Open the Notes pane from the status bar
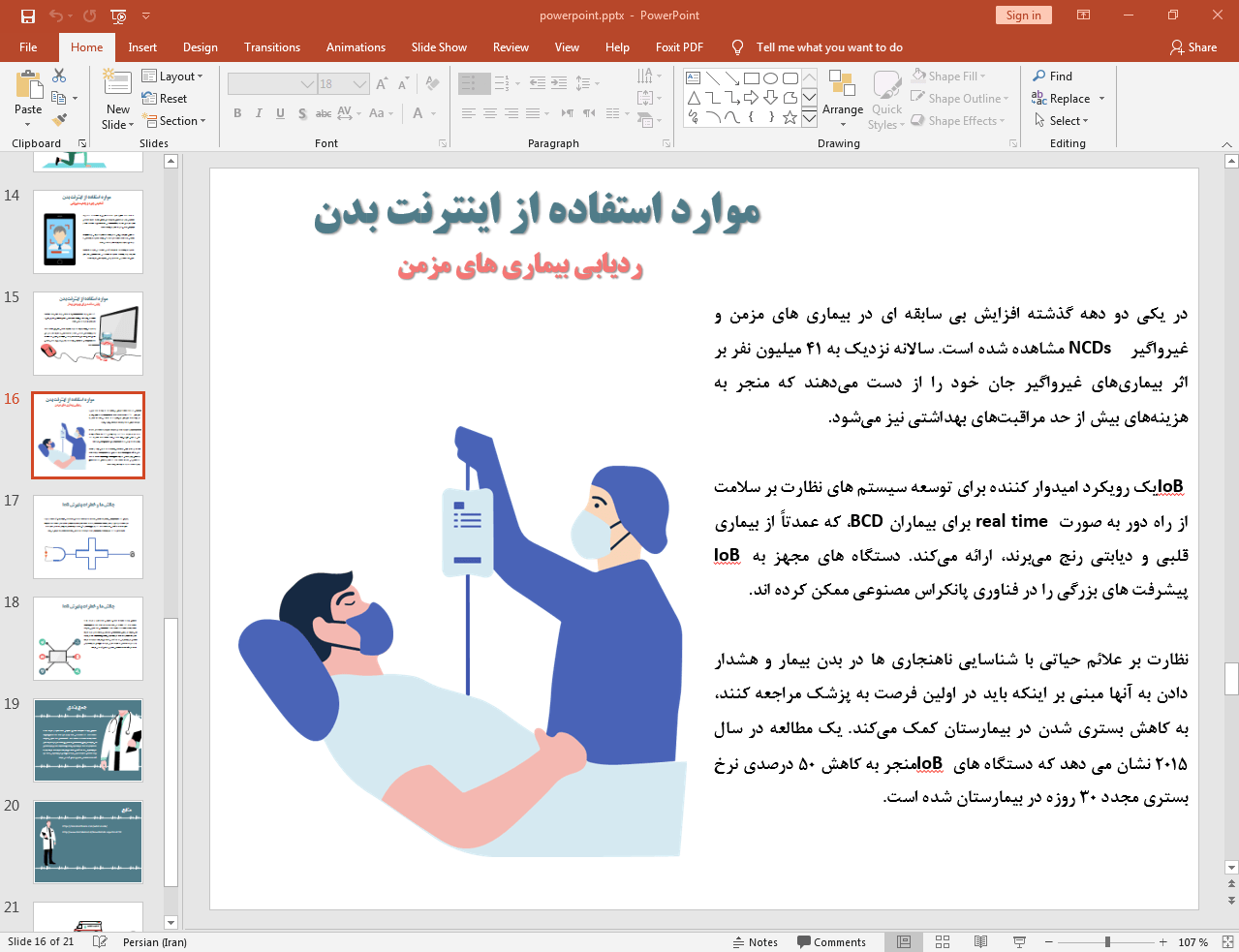The width and height of the screenshot is (1239, 952). pyautogui.click(x=756, y=941)
